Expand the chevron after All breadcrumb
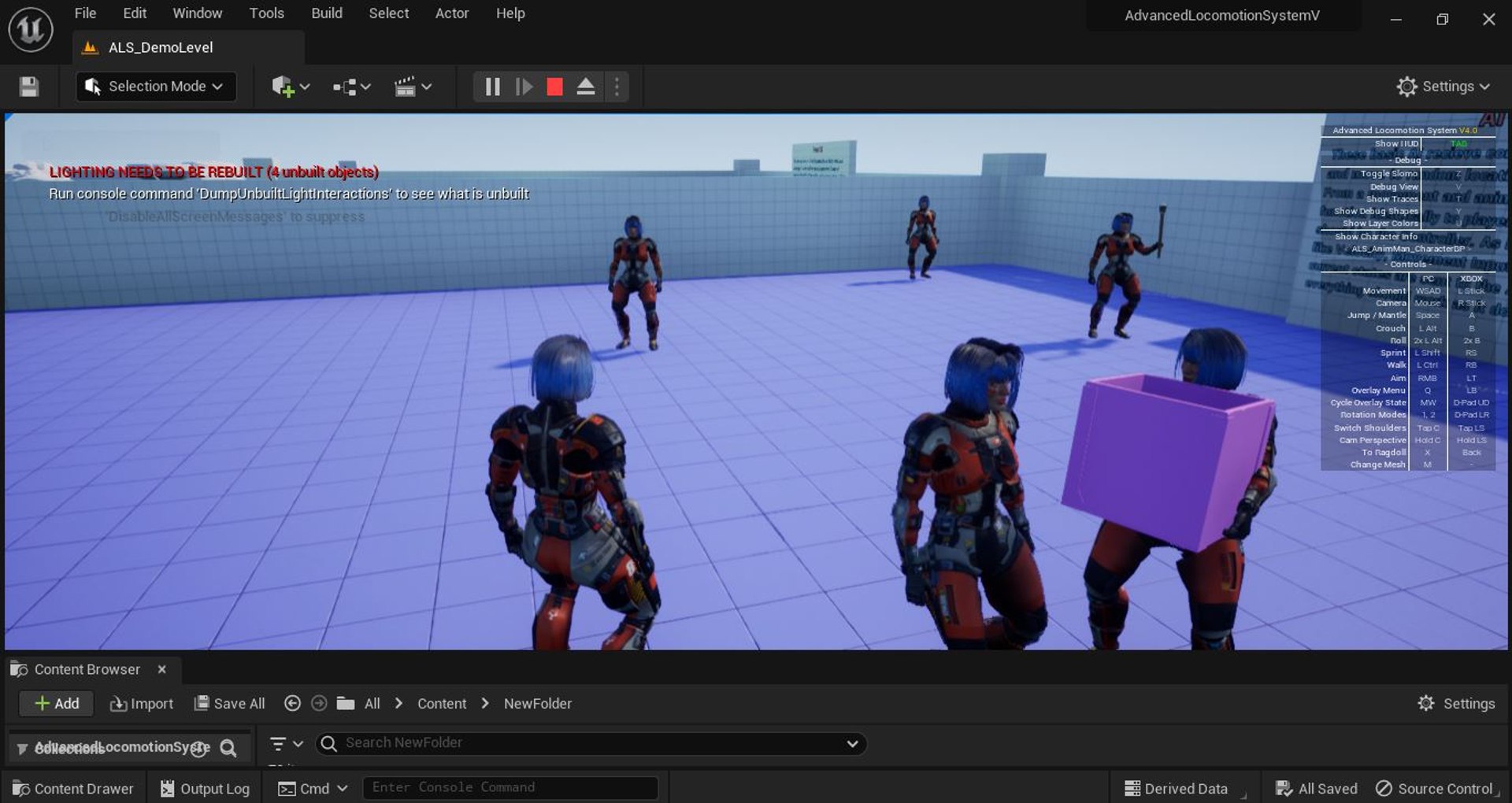The width and height of the screenshot is (1512, 803). pos(398,703)
